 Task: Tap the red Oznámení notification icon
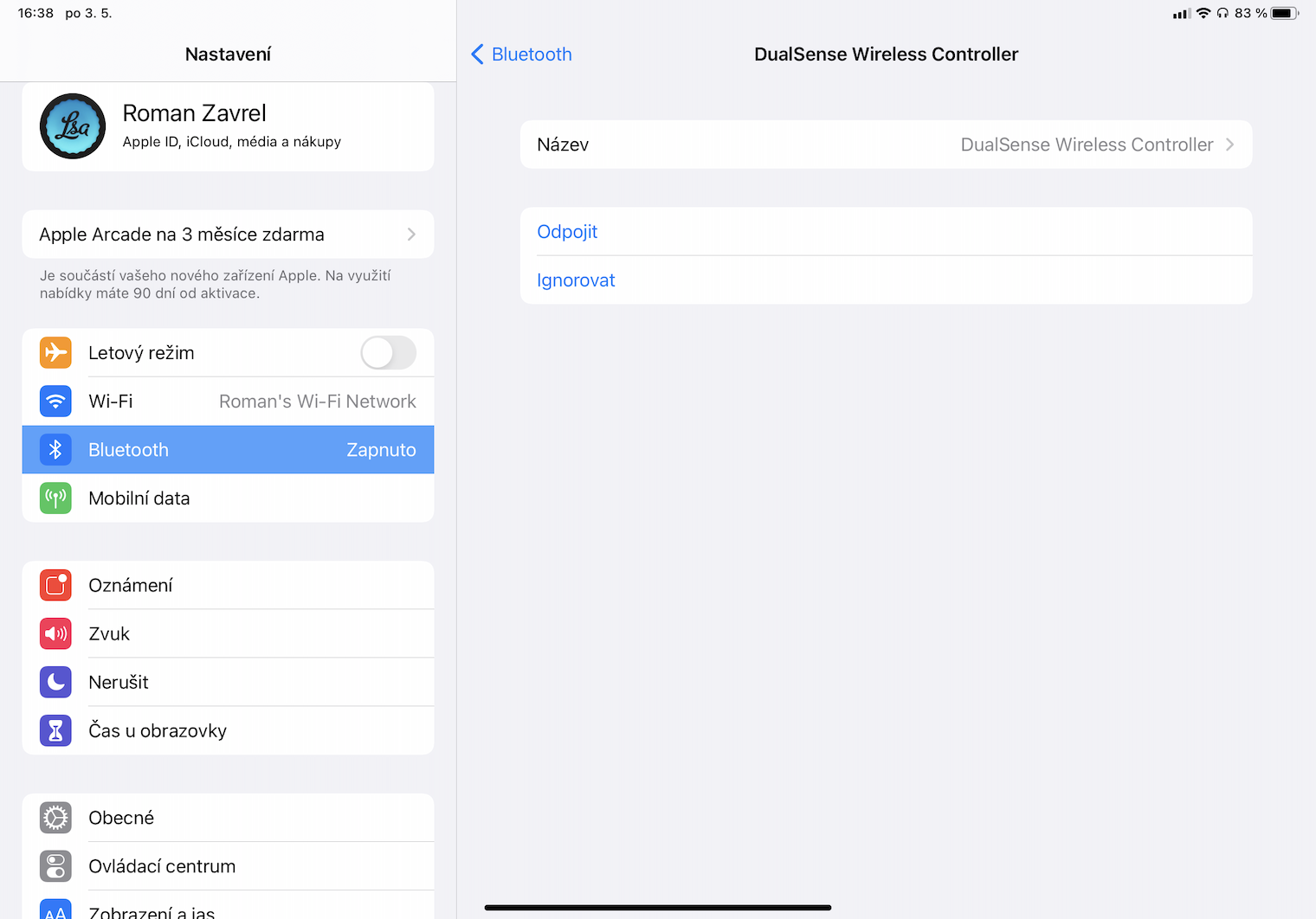[55, 586]
